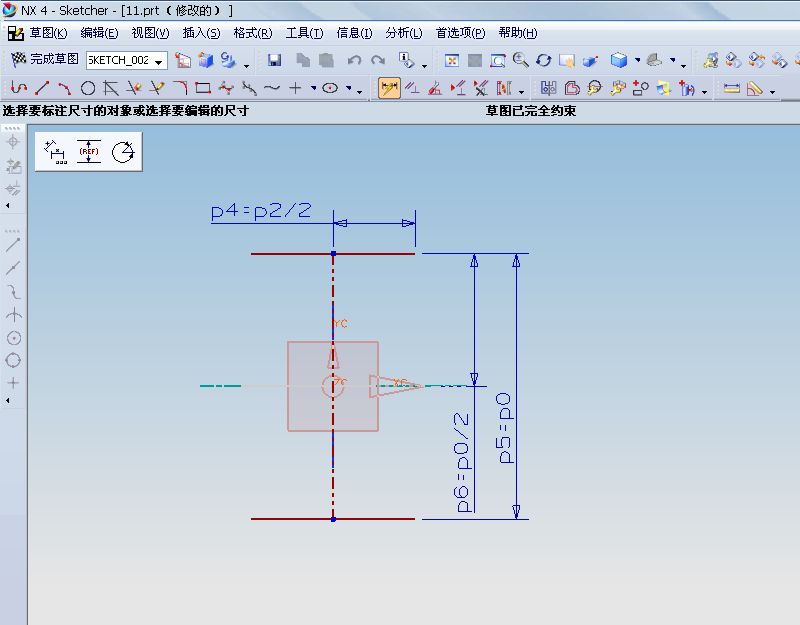
Task: Select the p6=p0/2 vertical dimension
Action: point(462,462)
